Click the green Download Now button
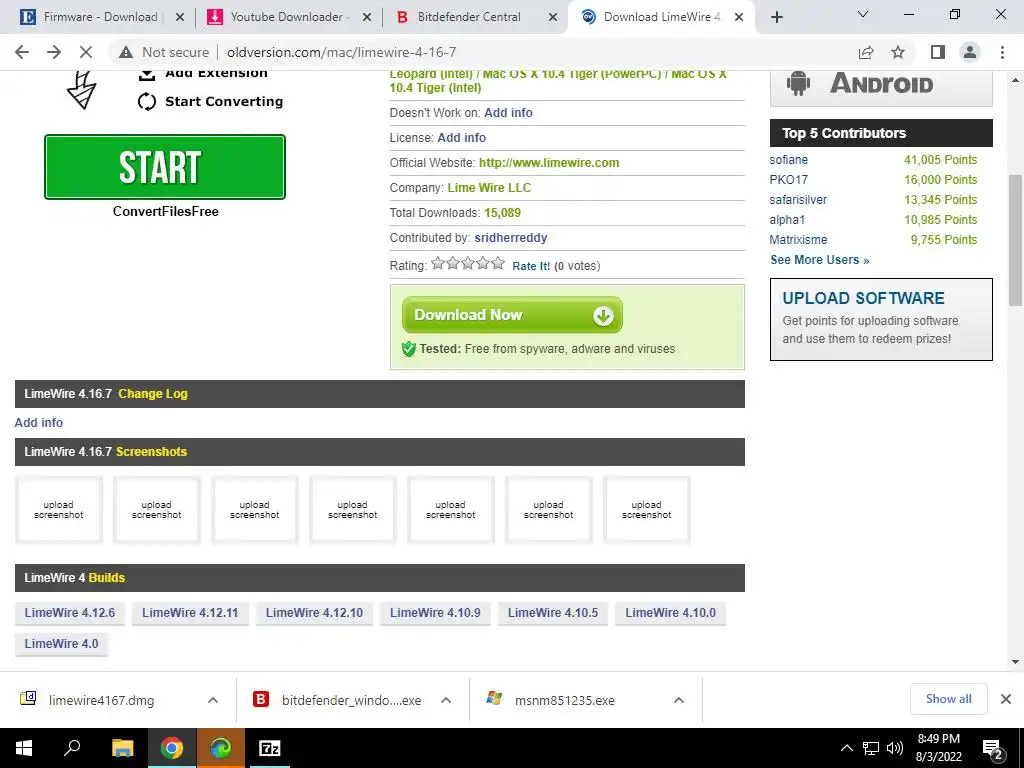Screen dimensions: 1024x768 pyautogui.click(x=512, y=315)
